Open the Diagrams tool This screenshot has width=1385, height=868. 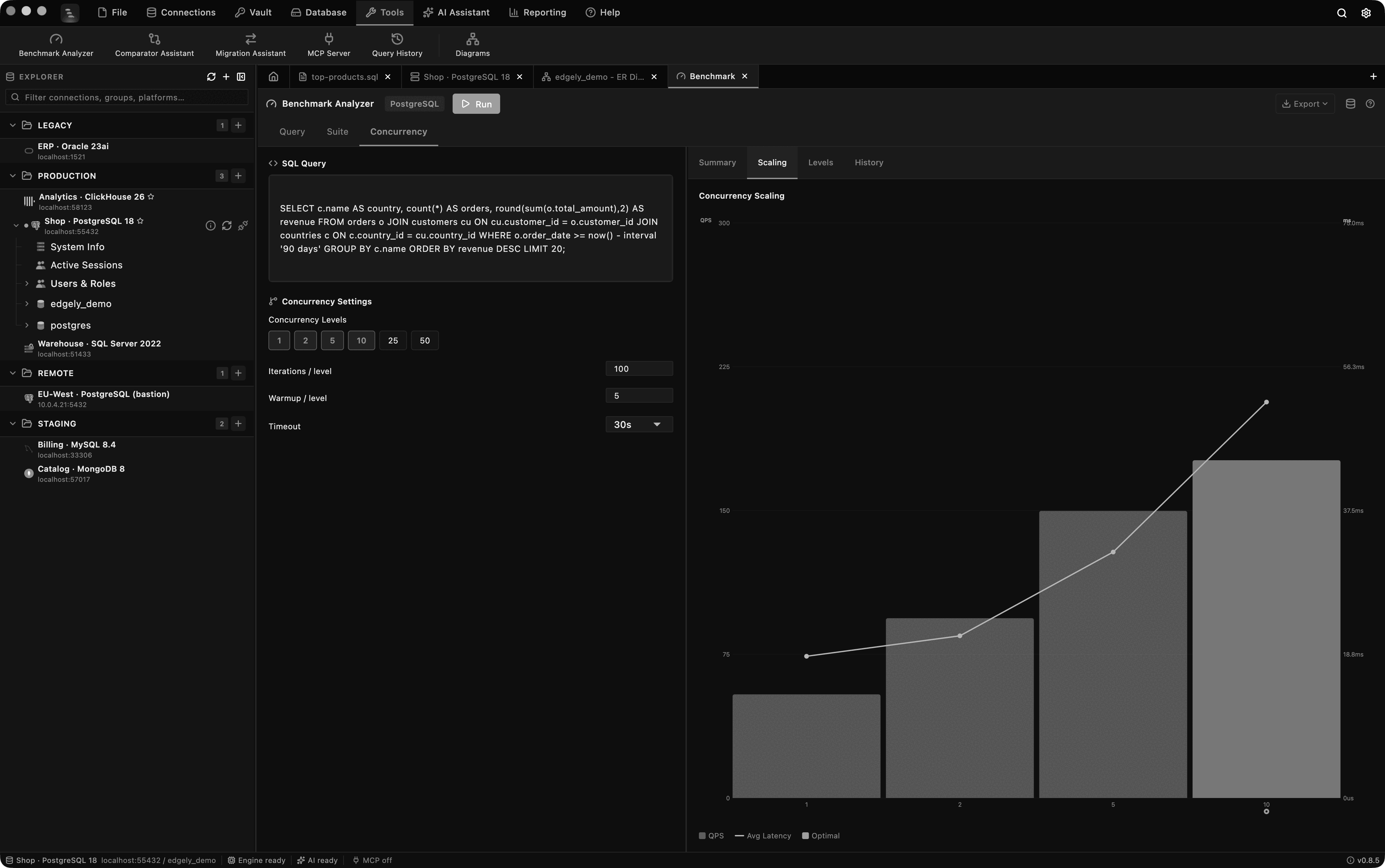[472, 45]
